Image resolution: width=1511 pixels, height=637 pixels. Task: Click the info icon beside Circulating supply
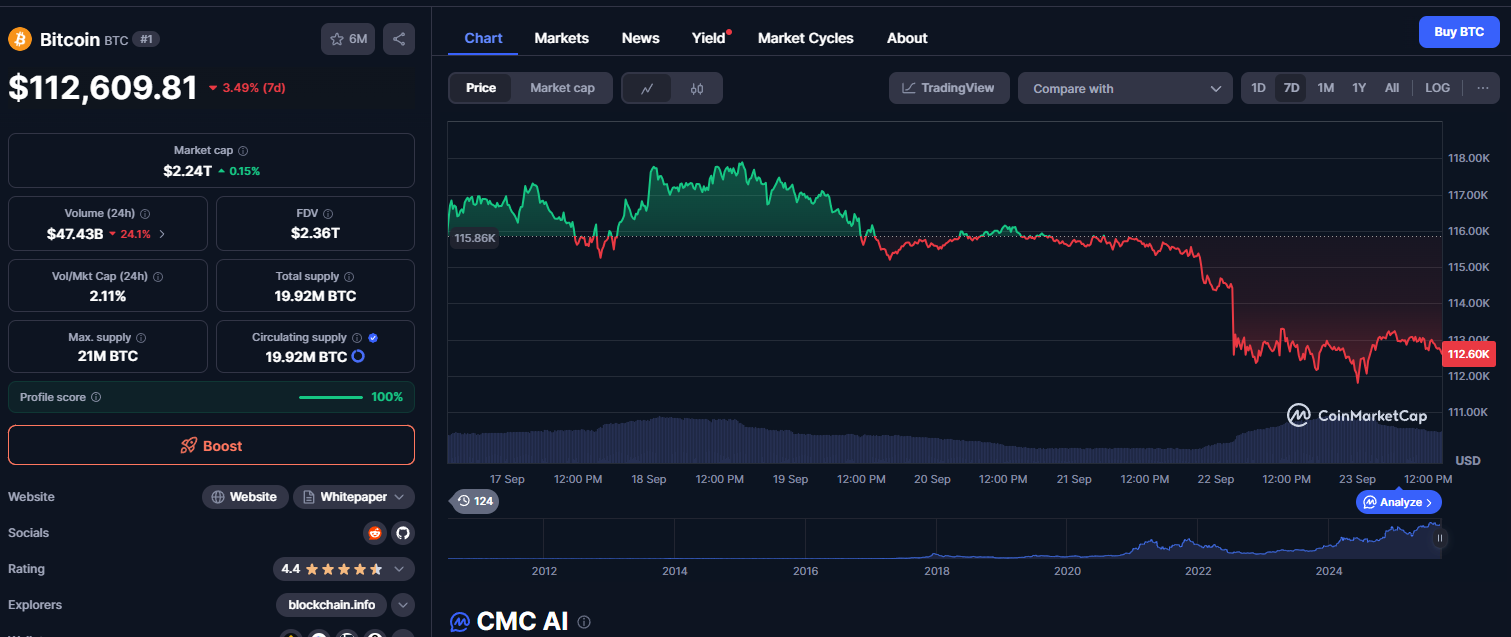click(357, 338)
